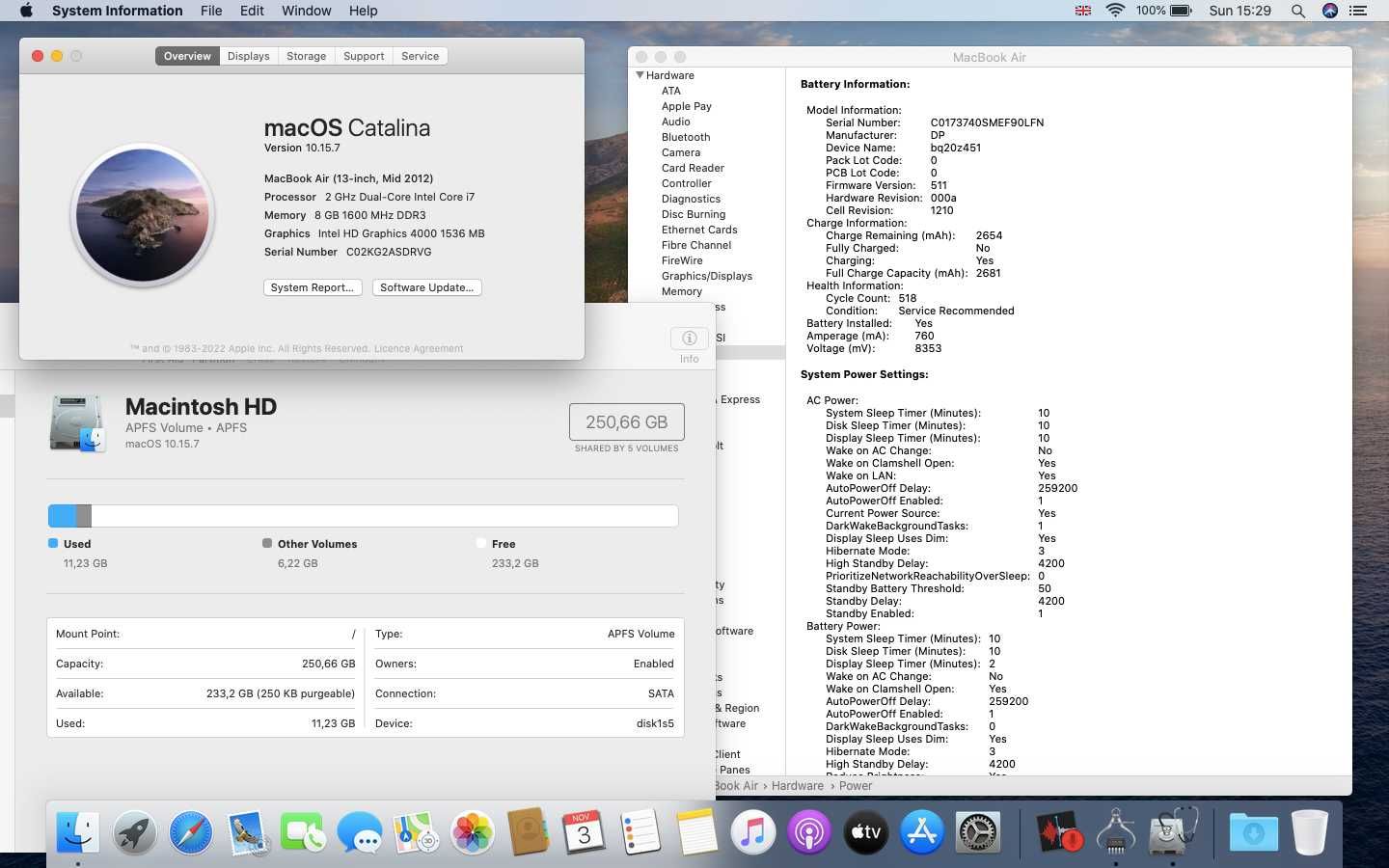Open British flag input source menu
1389x868 pixels.
coord(1083,11)
